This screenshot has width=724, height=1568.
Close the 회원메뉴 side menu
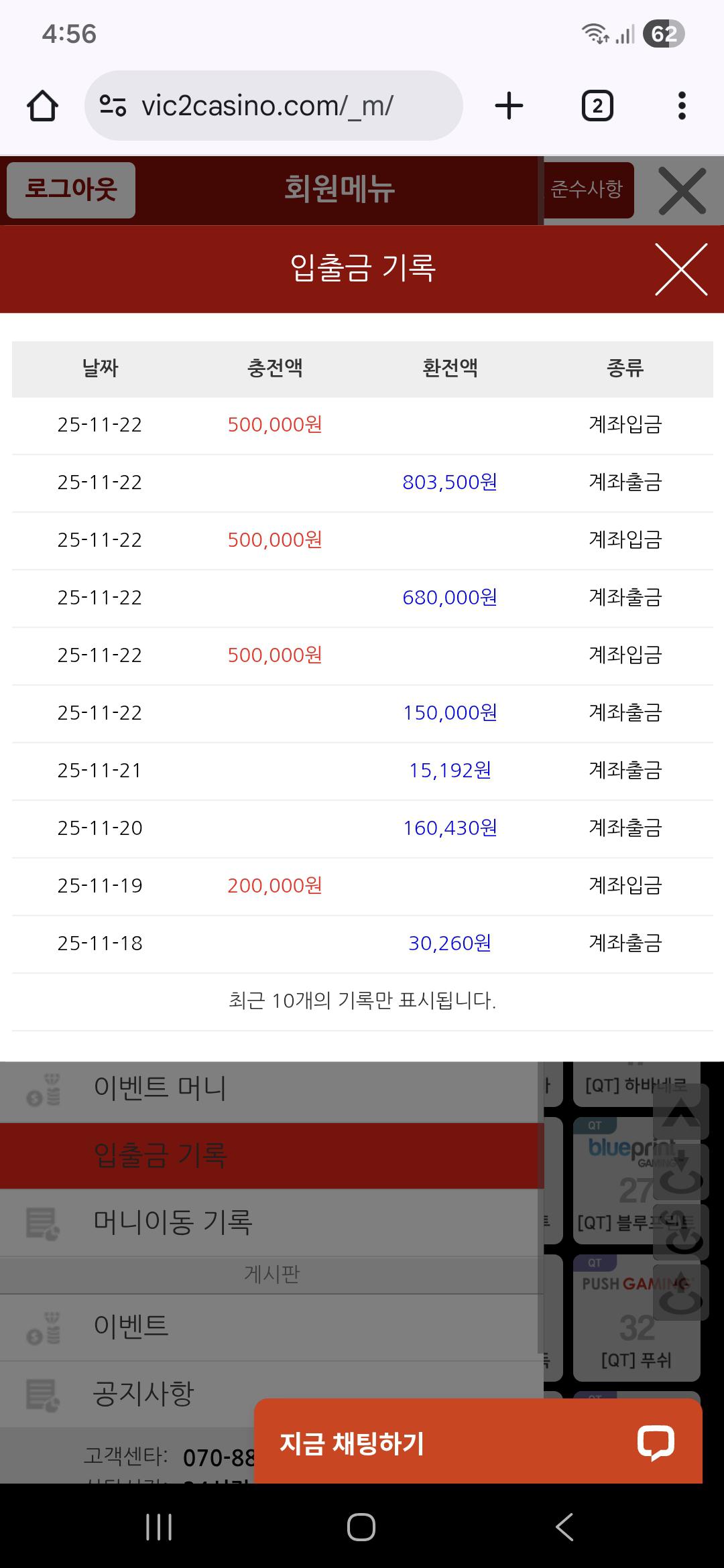click(682, 191)
